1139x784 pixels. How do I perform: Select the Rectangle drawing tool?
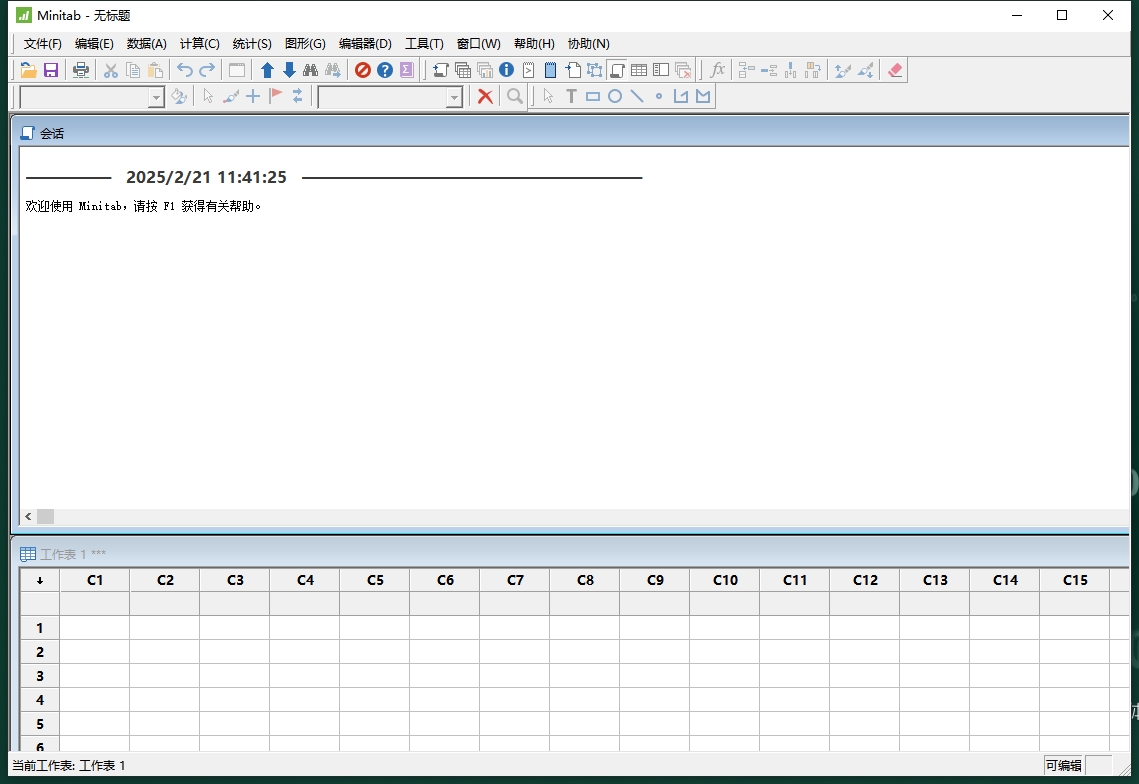click(593, 96)
